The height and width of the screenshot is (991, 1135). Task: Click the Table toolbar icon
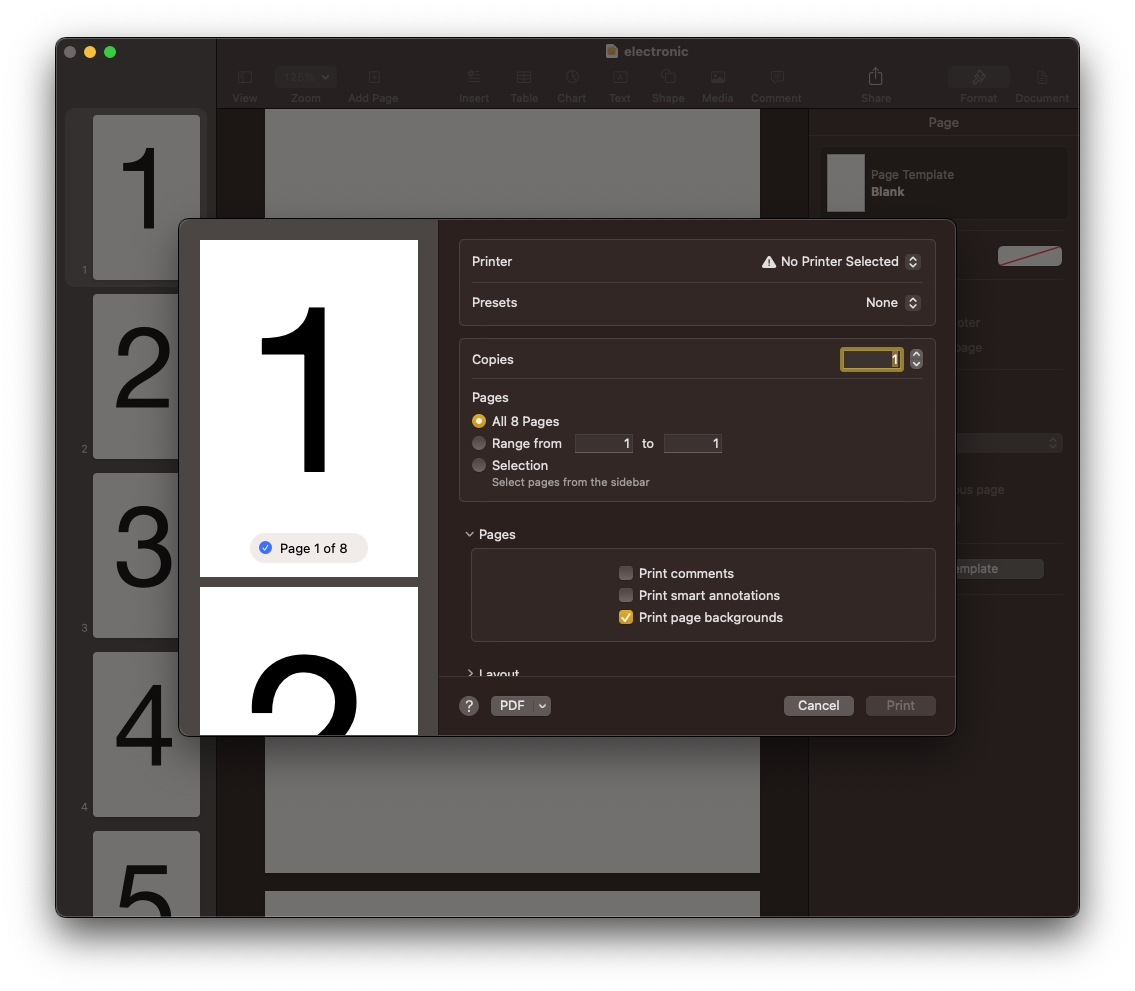point(524,78)
